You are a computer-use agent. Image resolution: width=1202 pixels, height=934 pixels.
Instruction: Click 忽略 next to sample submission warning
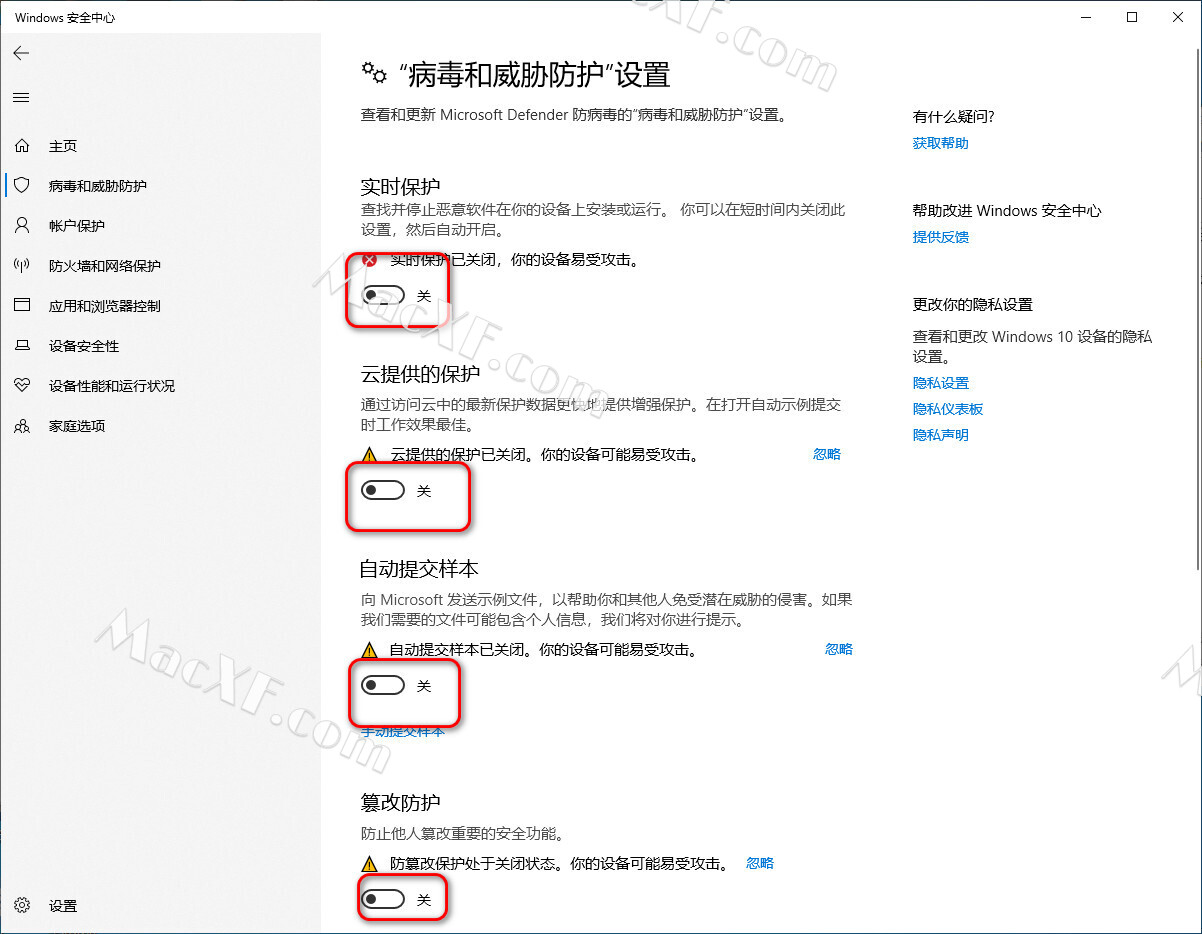(x=839, y=649)
